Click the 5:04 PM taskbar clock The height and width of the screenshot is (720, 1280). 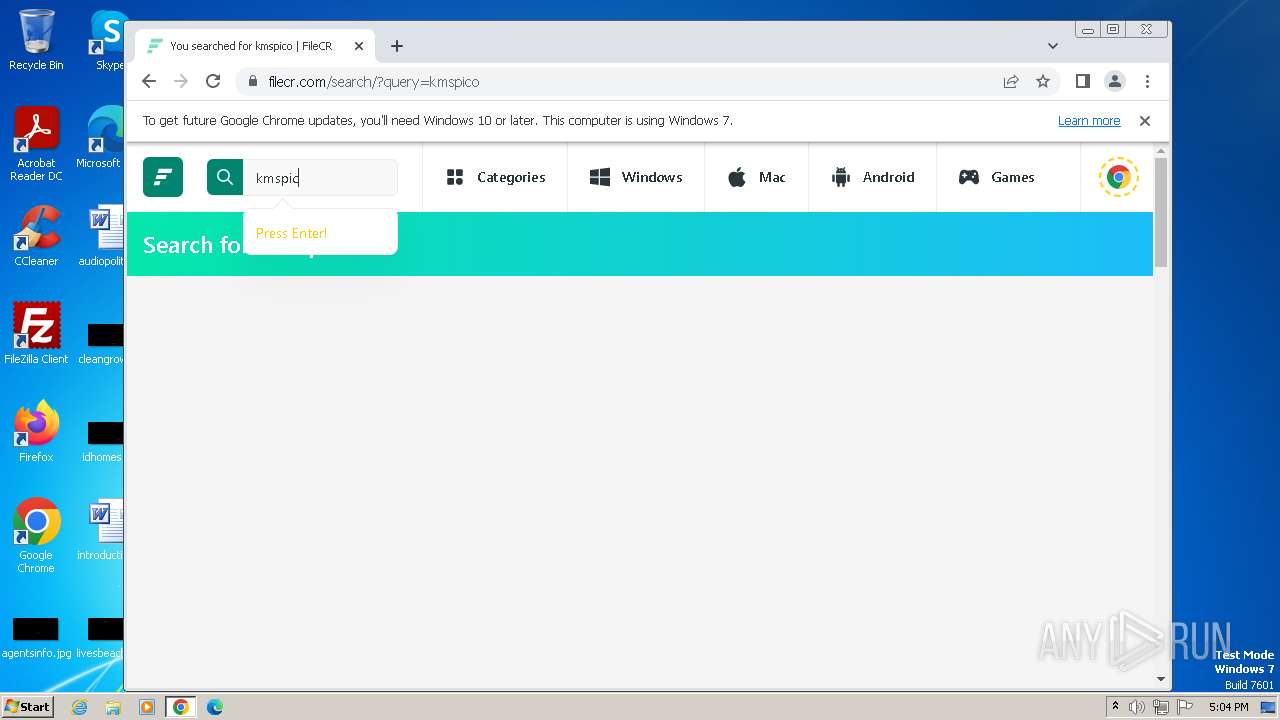click(1228, 707)
